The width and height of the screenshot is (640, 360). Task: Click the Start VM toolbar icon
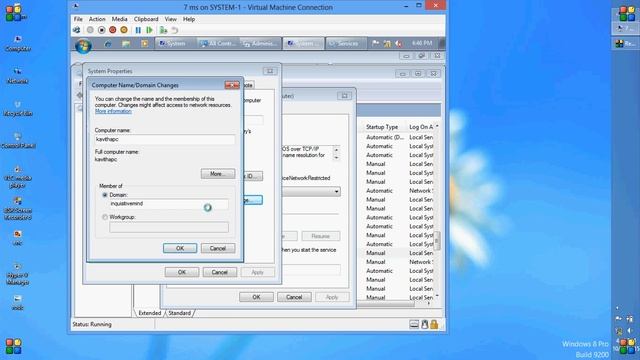90,30
